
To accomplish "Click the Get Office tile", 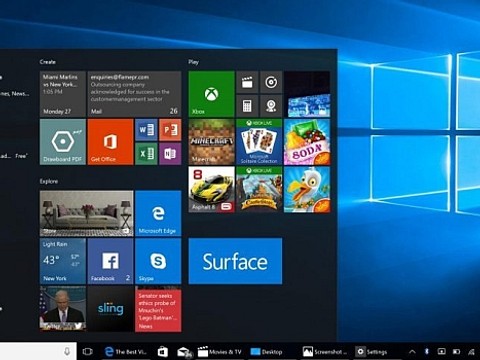I will (x=110, y=142).
